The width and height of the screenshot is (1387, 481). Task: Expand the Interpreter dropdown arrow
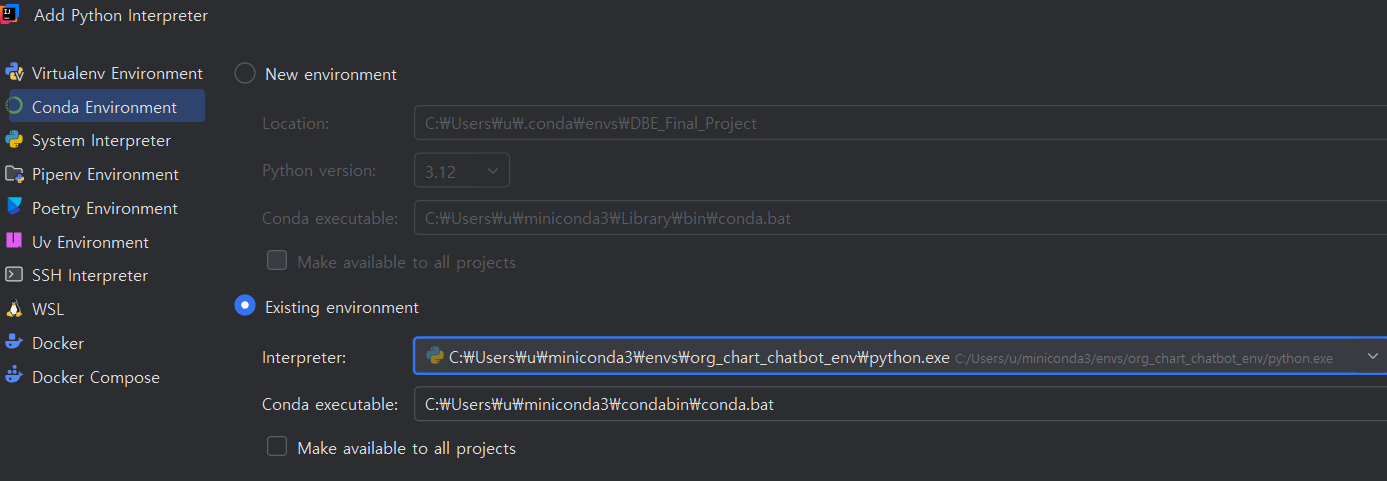point(1372,356)
